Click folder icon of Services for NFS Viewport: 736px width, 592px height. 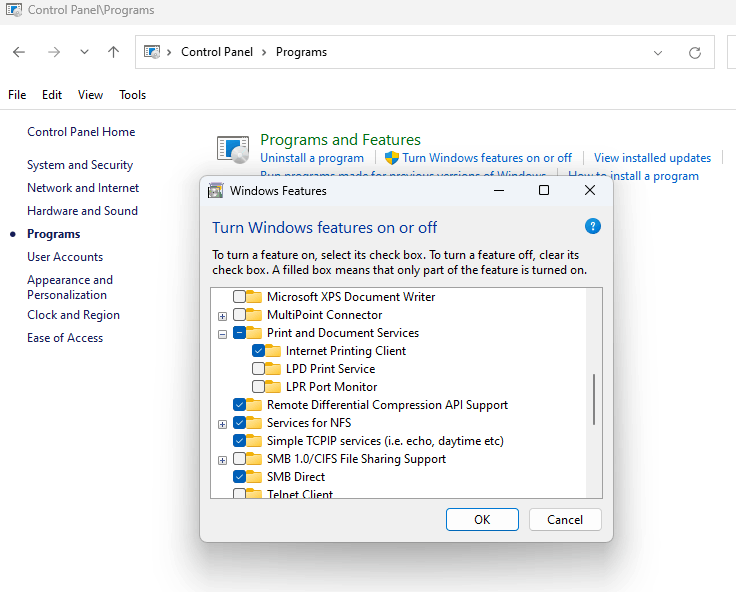click(254, 423)
